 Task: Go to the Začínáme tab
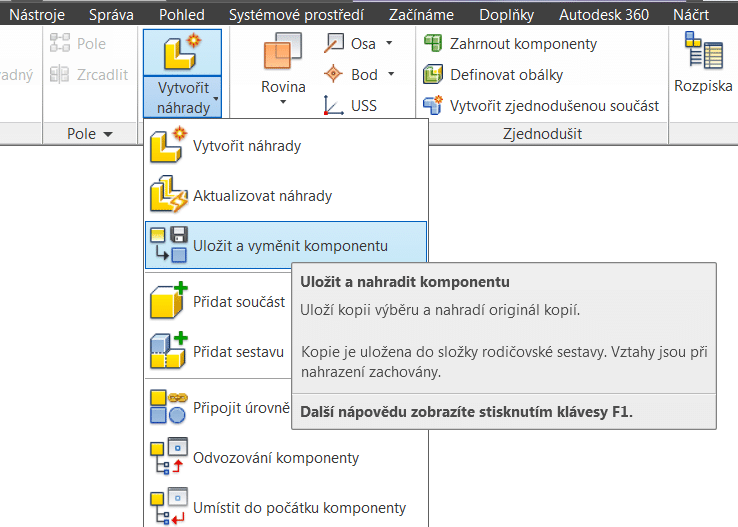pyautogui.click(x=421, y=15)
